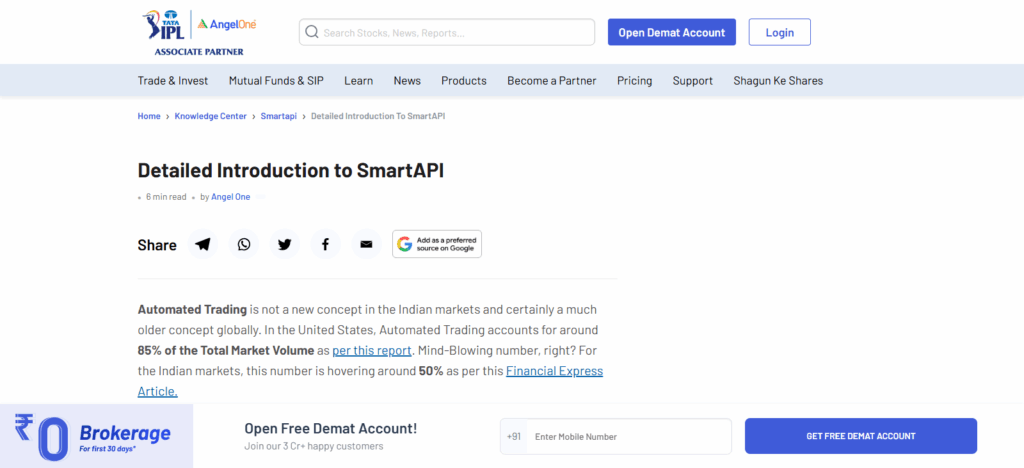
Task: Open Knowledge Center breadcrumb
Action: click(x=210, y=116)
